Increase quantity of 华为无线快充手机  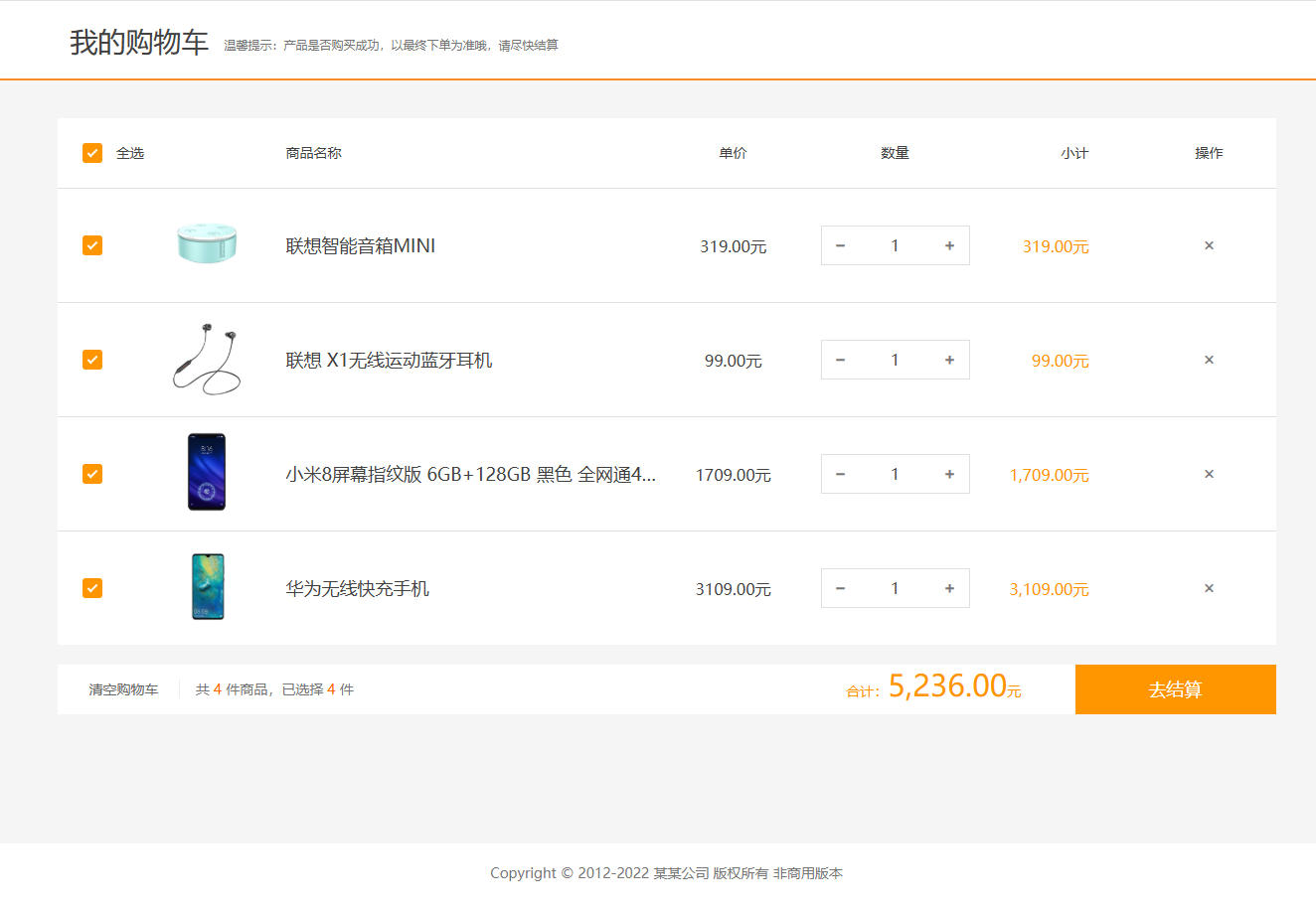[949, 588]
